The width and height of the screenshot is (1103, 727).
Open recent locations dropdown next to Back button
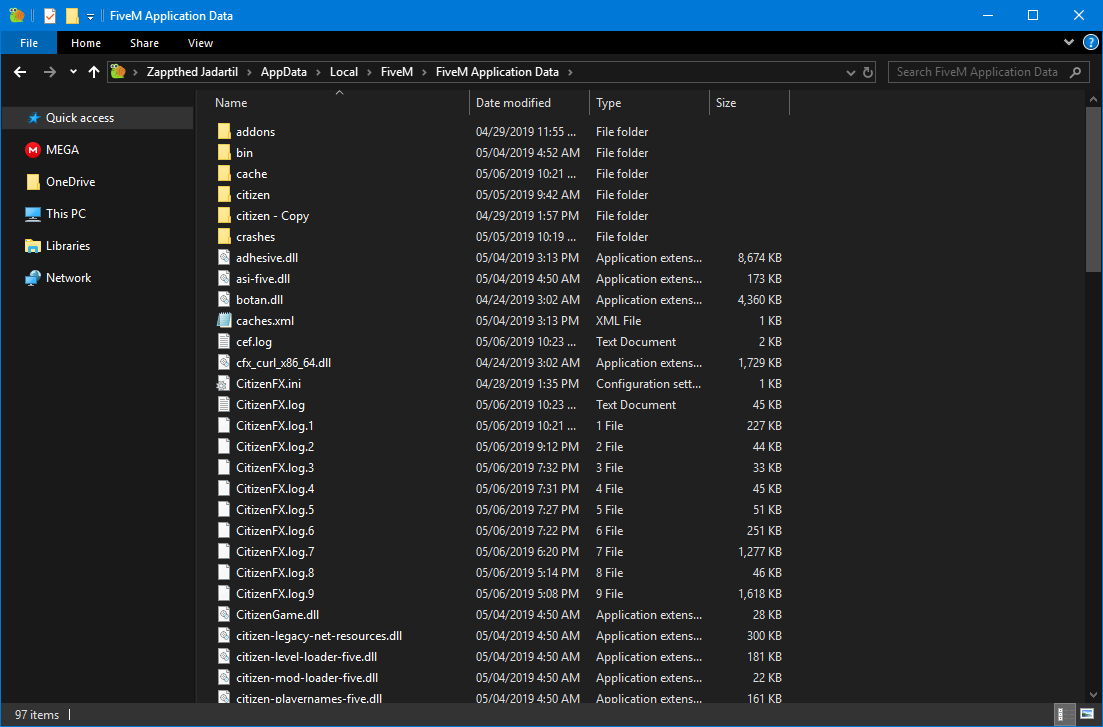click(x=72, y=72)
